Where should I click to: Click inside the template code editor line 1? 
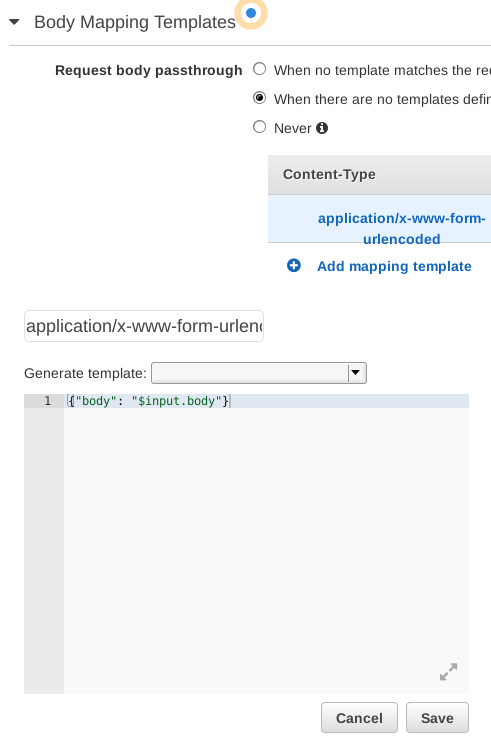266,401
